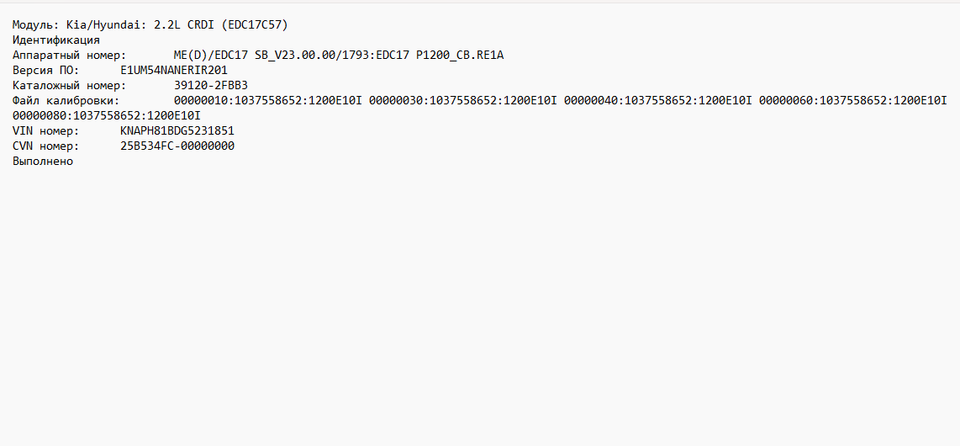Click the "Идентификация" heading line
960x446 pixels.
(x=55, y=39)
